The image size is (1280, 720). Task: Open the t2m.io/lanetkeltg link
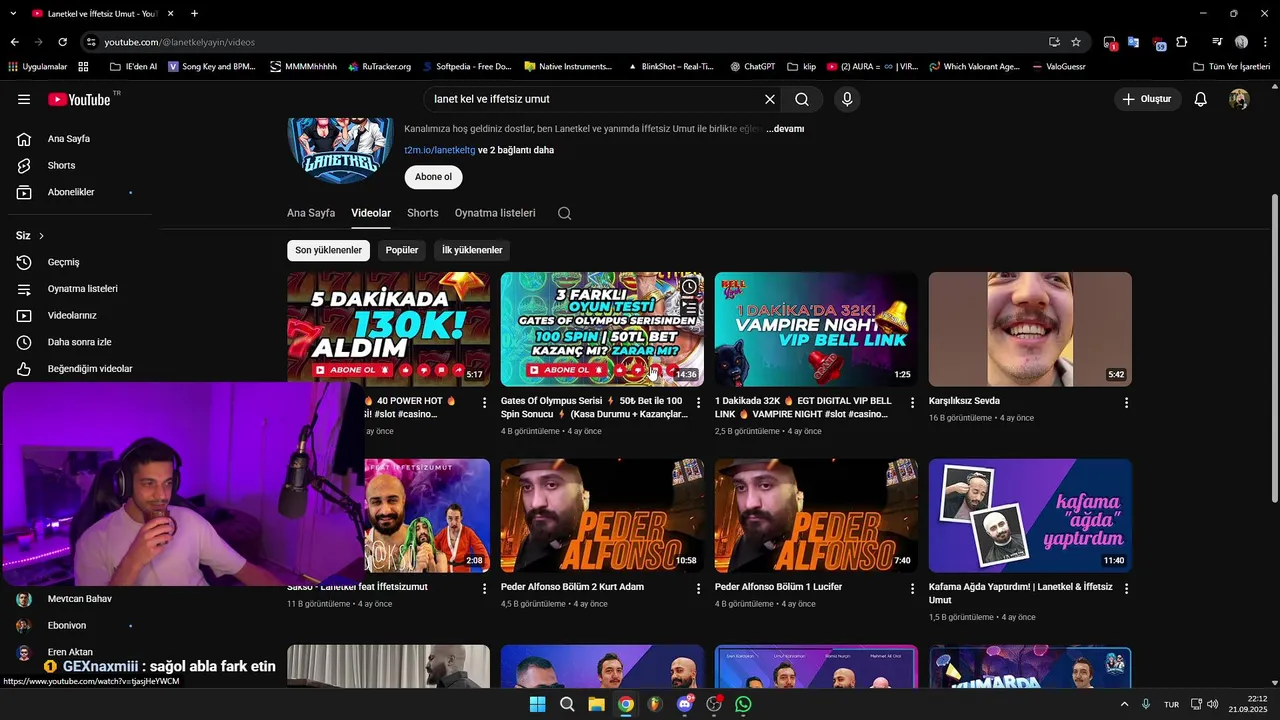(440, 150)
